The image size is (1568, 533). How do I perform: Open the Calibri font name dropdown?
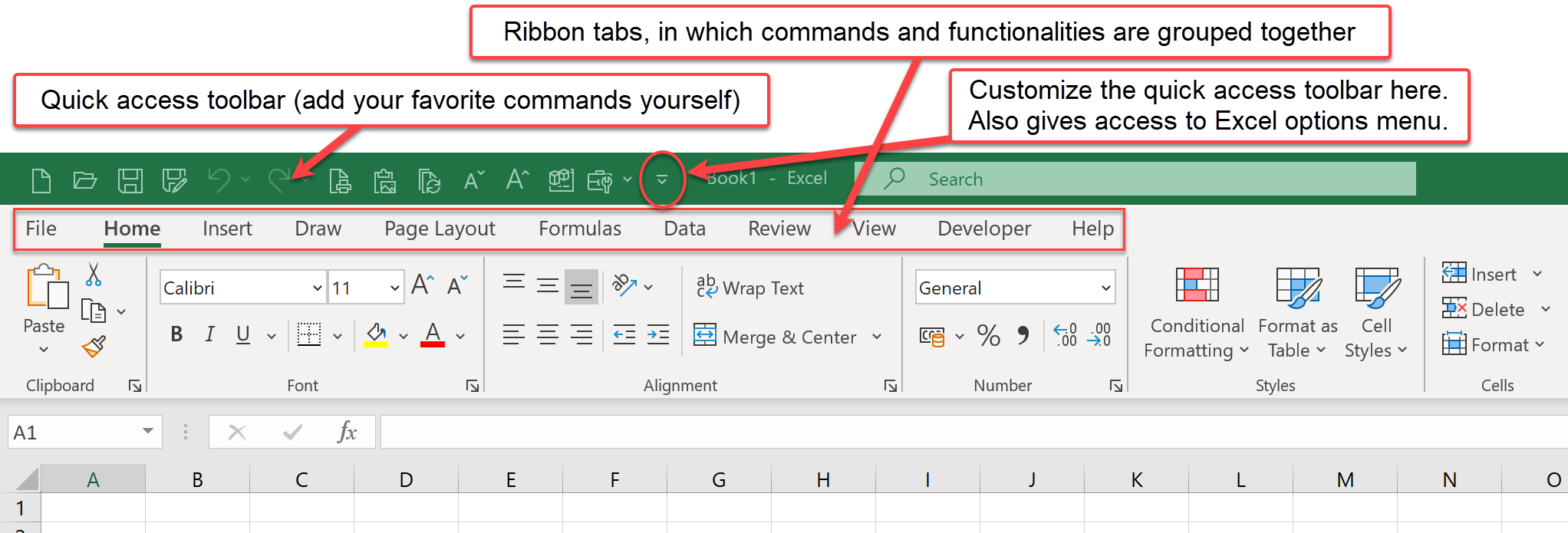coord(317,288)
